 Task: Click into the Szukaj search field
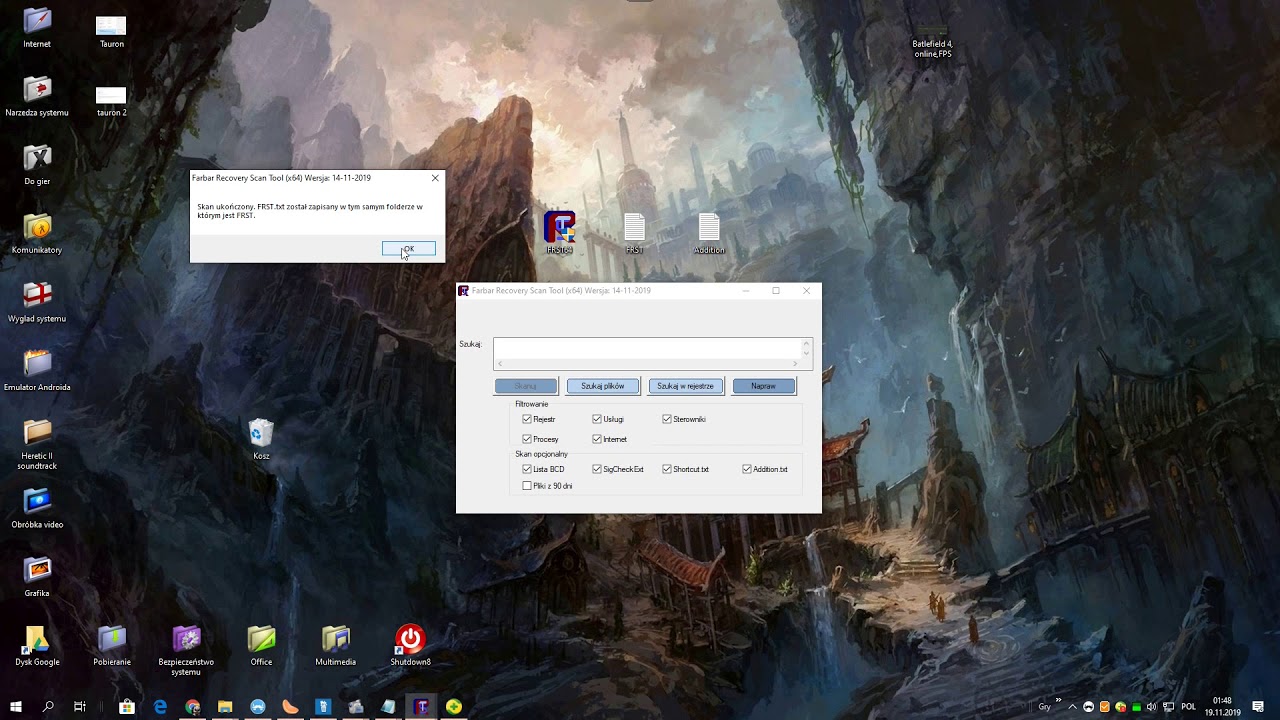tap(647, 348)
